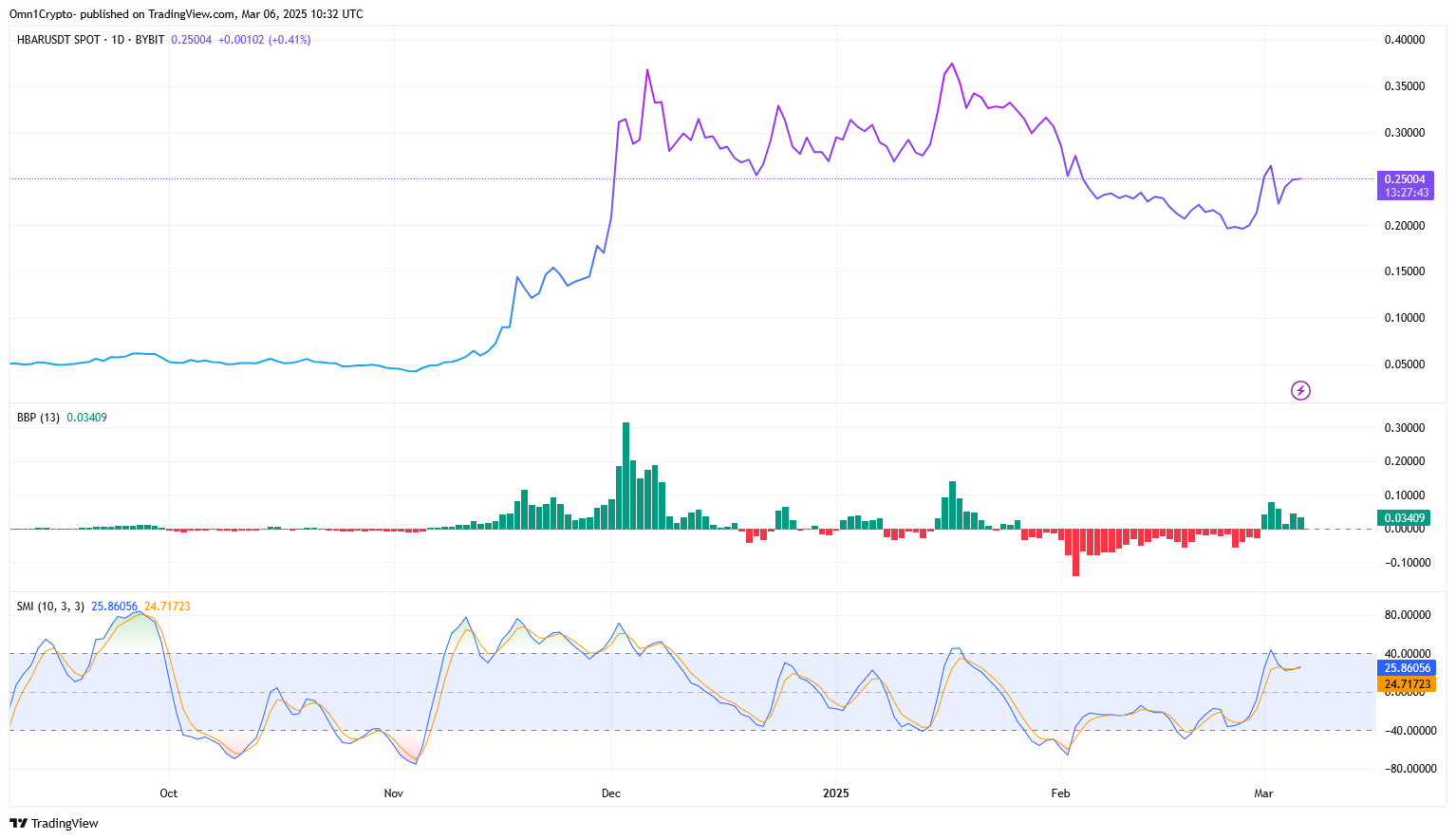Click the blue SMI axis tag 25.86056
Image resolution: width=1456 pixels, height=840 pixels.
(x=1407, y=668)
